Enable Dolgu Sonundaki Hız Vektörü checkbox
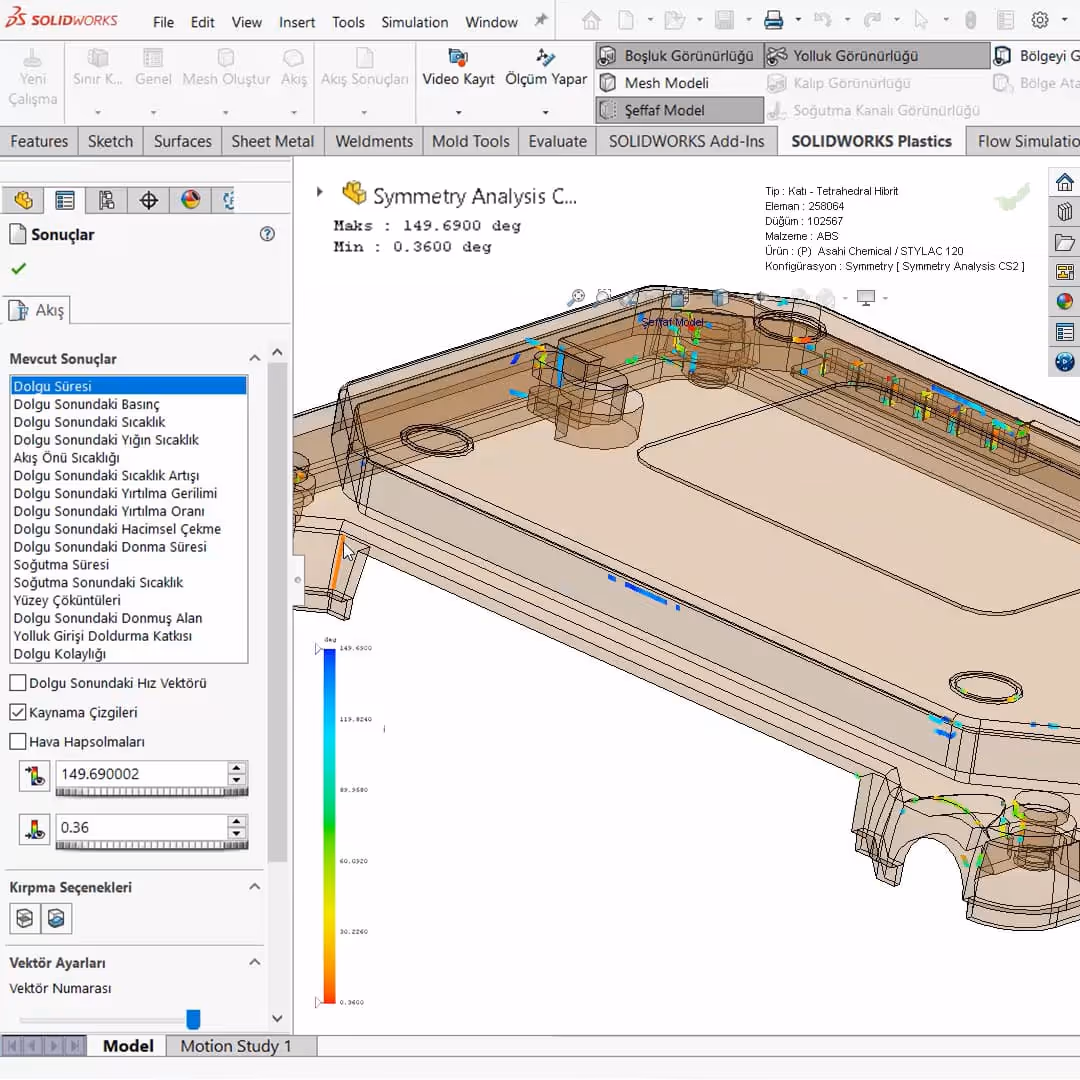Screen dimensions: 1080x1080 [x=18, y=683]
